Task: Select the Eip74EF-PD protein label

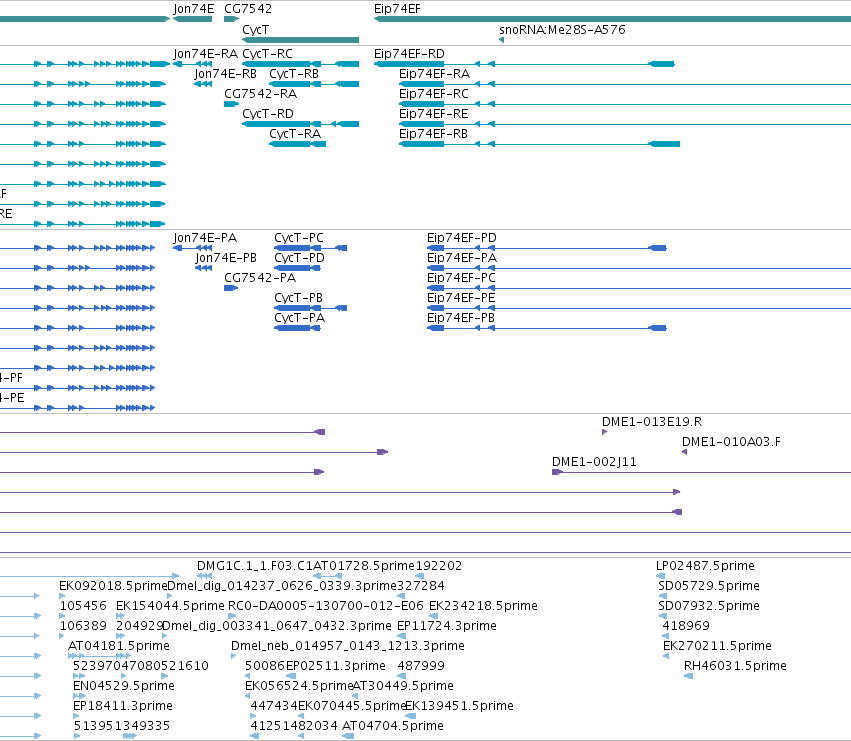Action: (462, 238)
